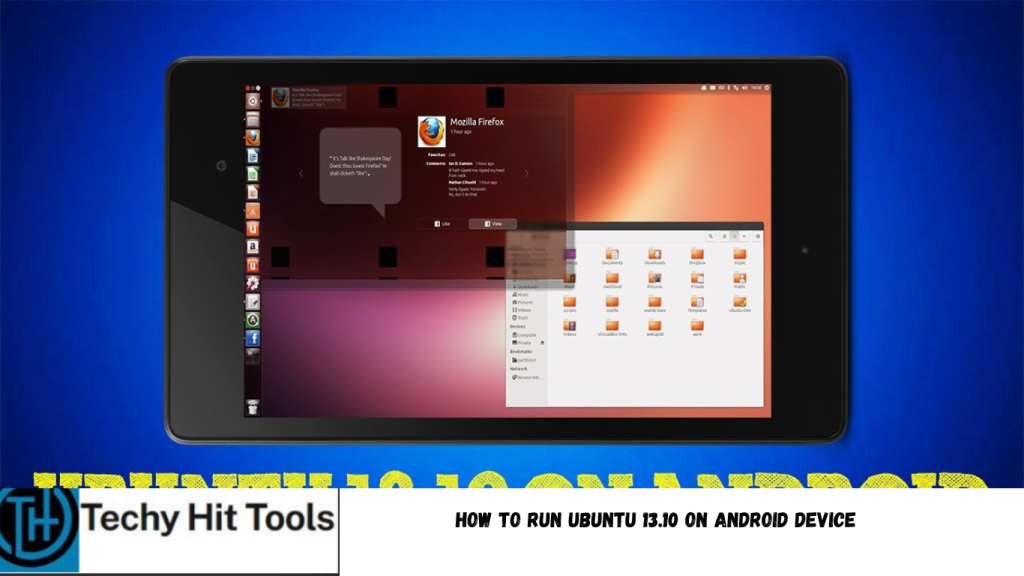
Task: Click the View button under Mozilla Firefox preview
Action: click(495, 224)
